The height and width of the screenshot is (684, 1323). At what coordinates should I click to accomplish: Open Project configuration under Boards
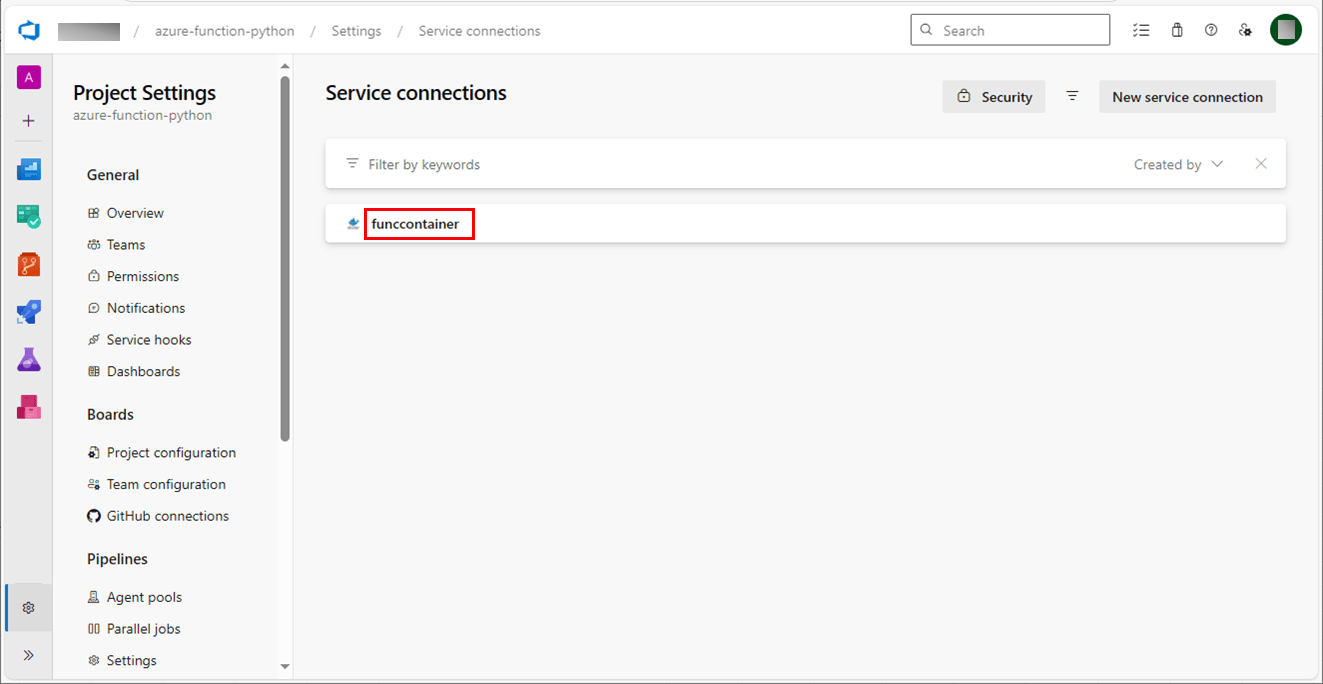(162, 453)
